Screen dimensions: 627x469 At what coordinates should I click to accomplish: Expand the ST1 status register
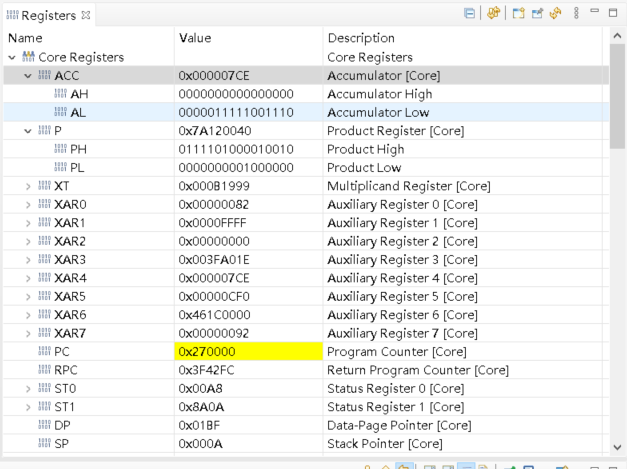(x=28, y=407)
